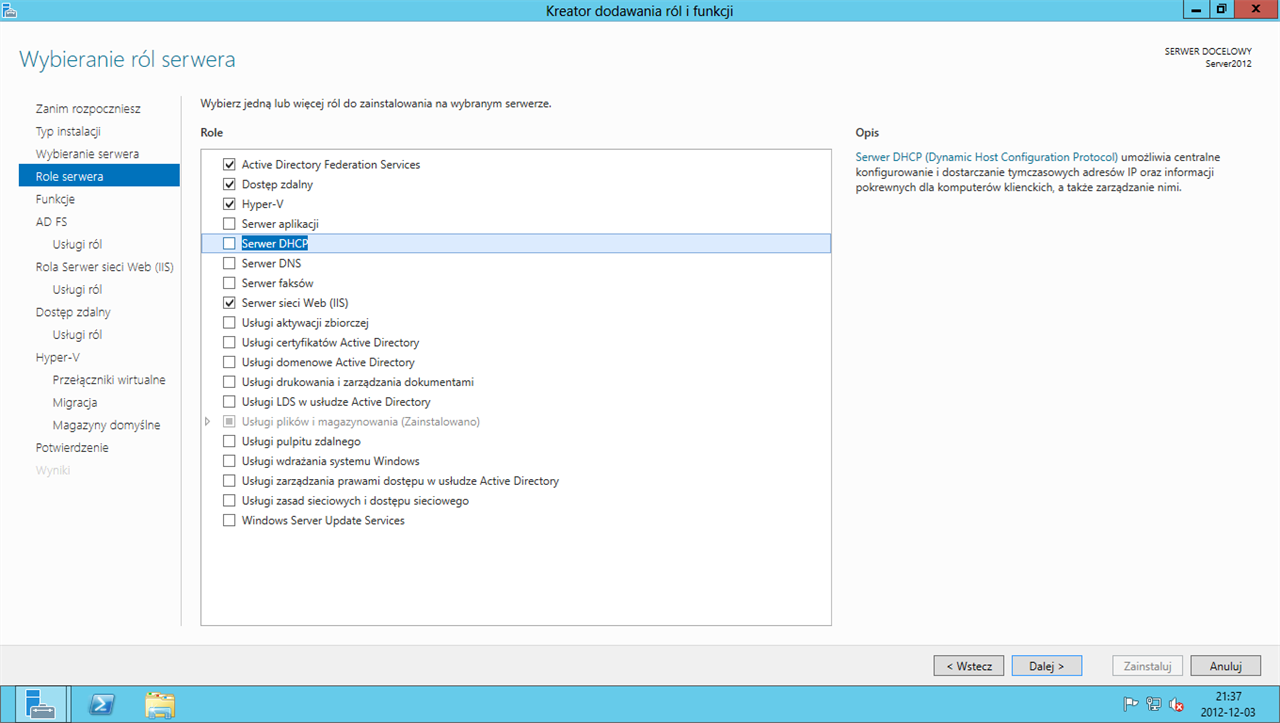Check Usługi pulpitu zdalnego role
This screenshot has height=723, width=1280.
(x=229, y=441)
